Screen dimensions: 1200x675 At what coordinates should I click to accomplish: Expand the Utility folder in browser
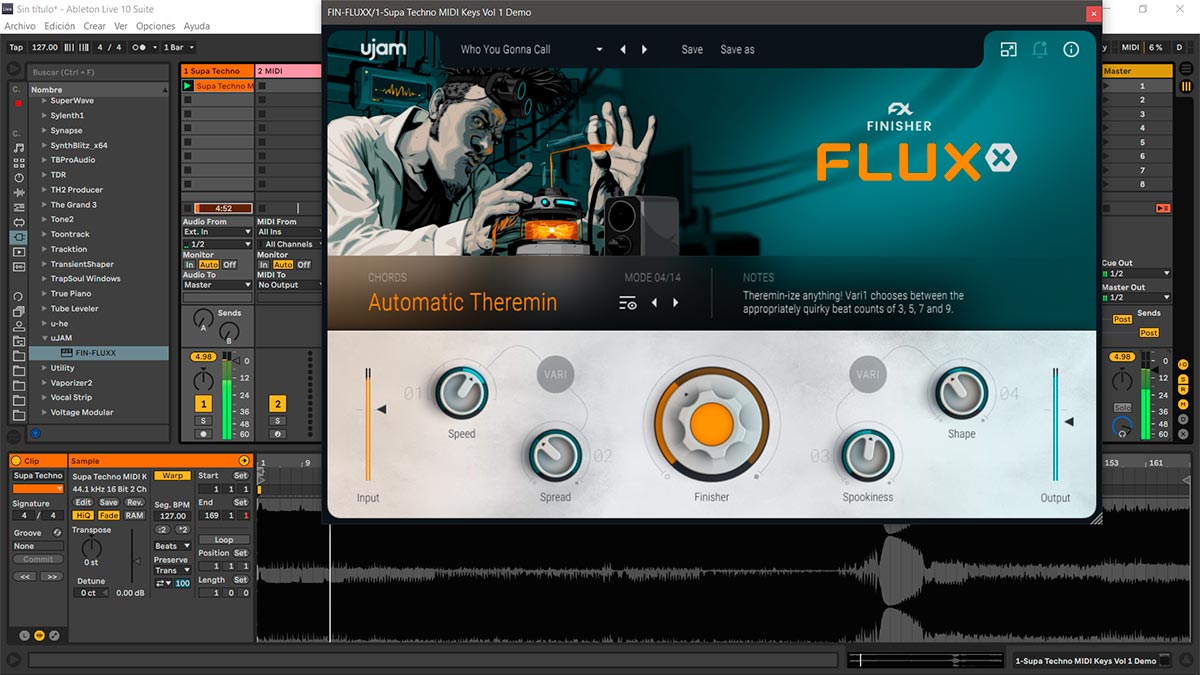point(45,368)
